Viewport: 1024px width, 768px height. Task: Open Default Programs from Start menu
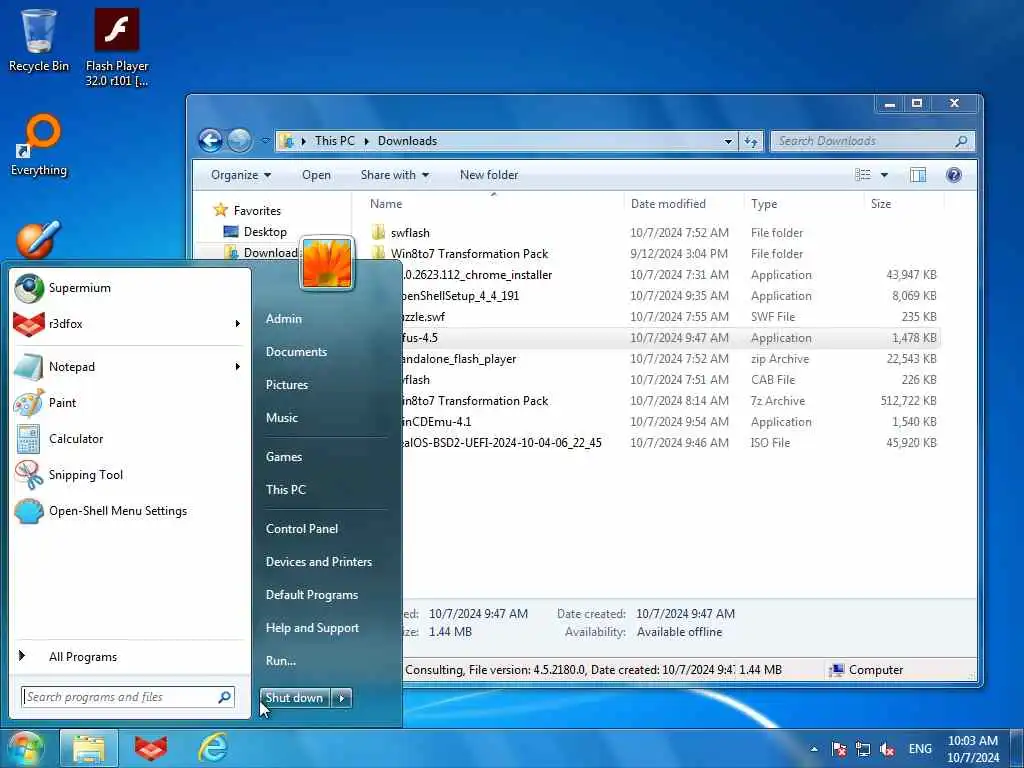tap(312, 595)
